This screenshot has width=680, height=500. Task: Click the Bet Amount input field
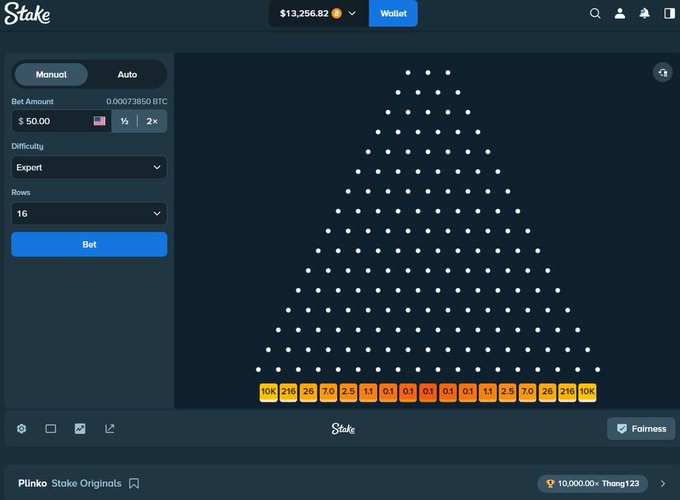tap(61, 121)
